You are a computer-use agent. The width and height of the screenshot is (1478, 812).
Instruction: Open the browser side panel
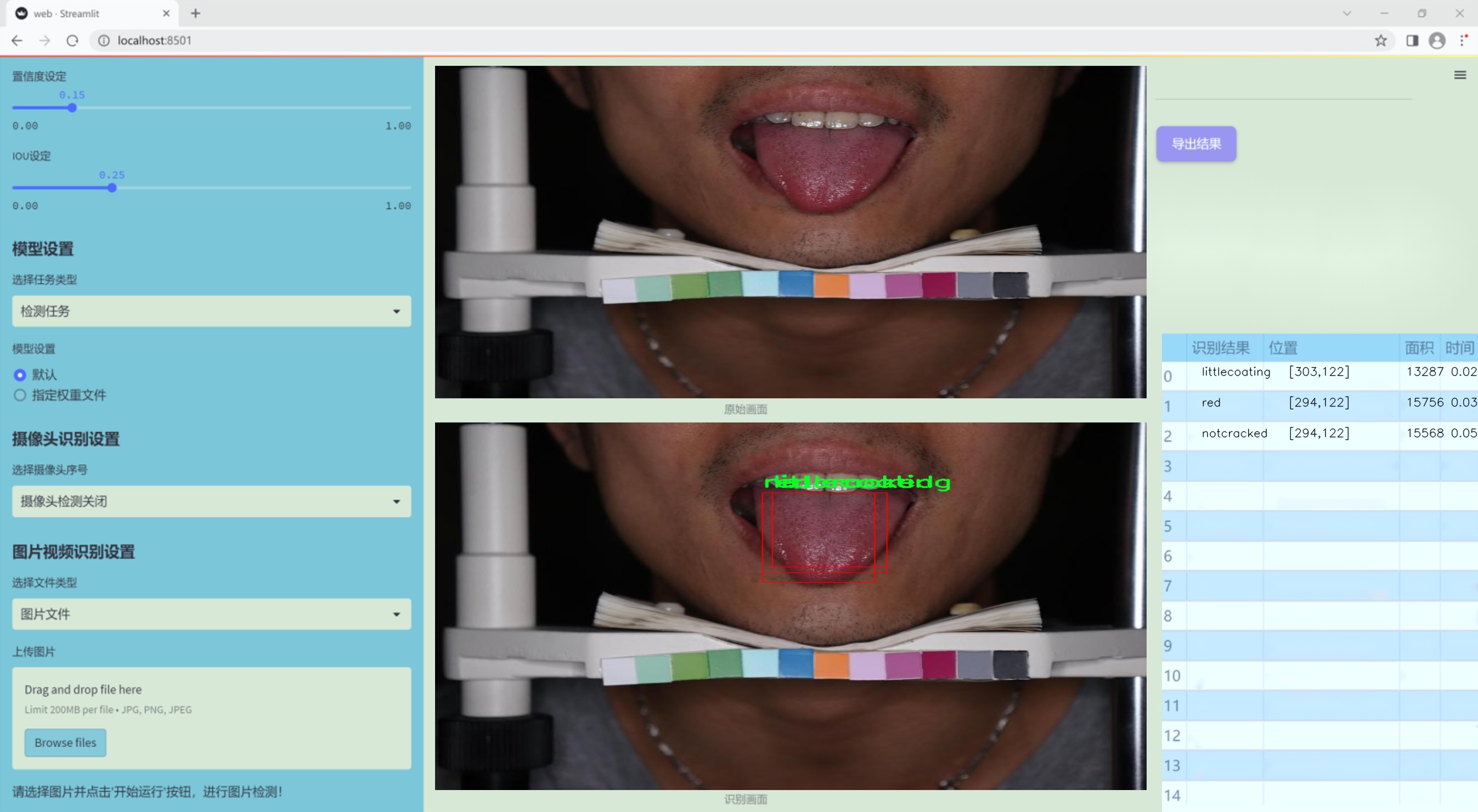tap(1412, 41)
